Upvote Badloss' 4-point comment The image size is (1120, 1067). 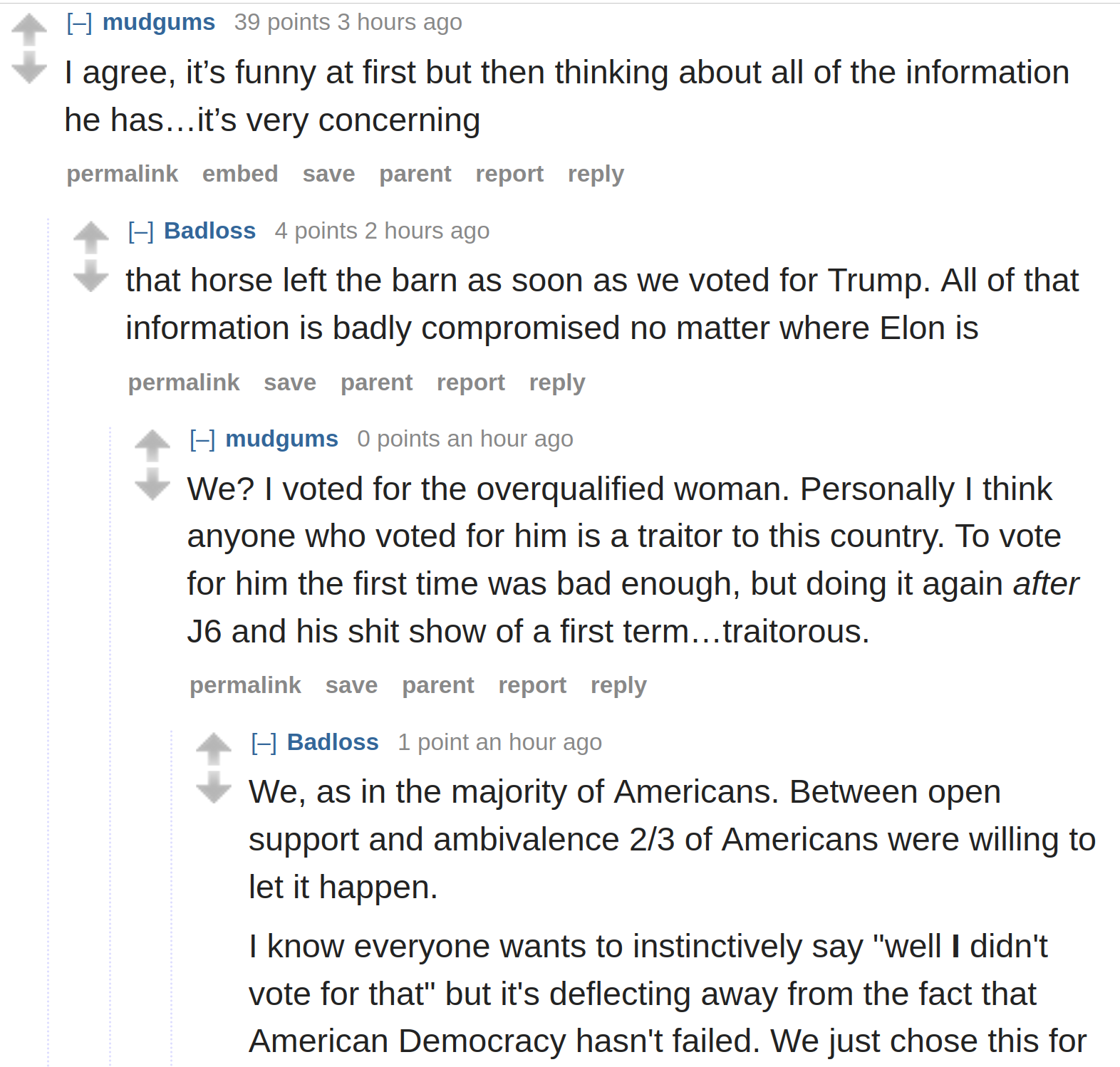[91, 238]
